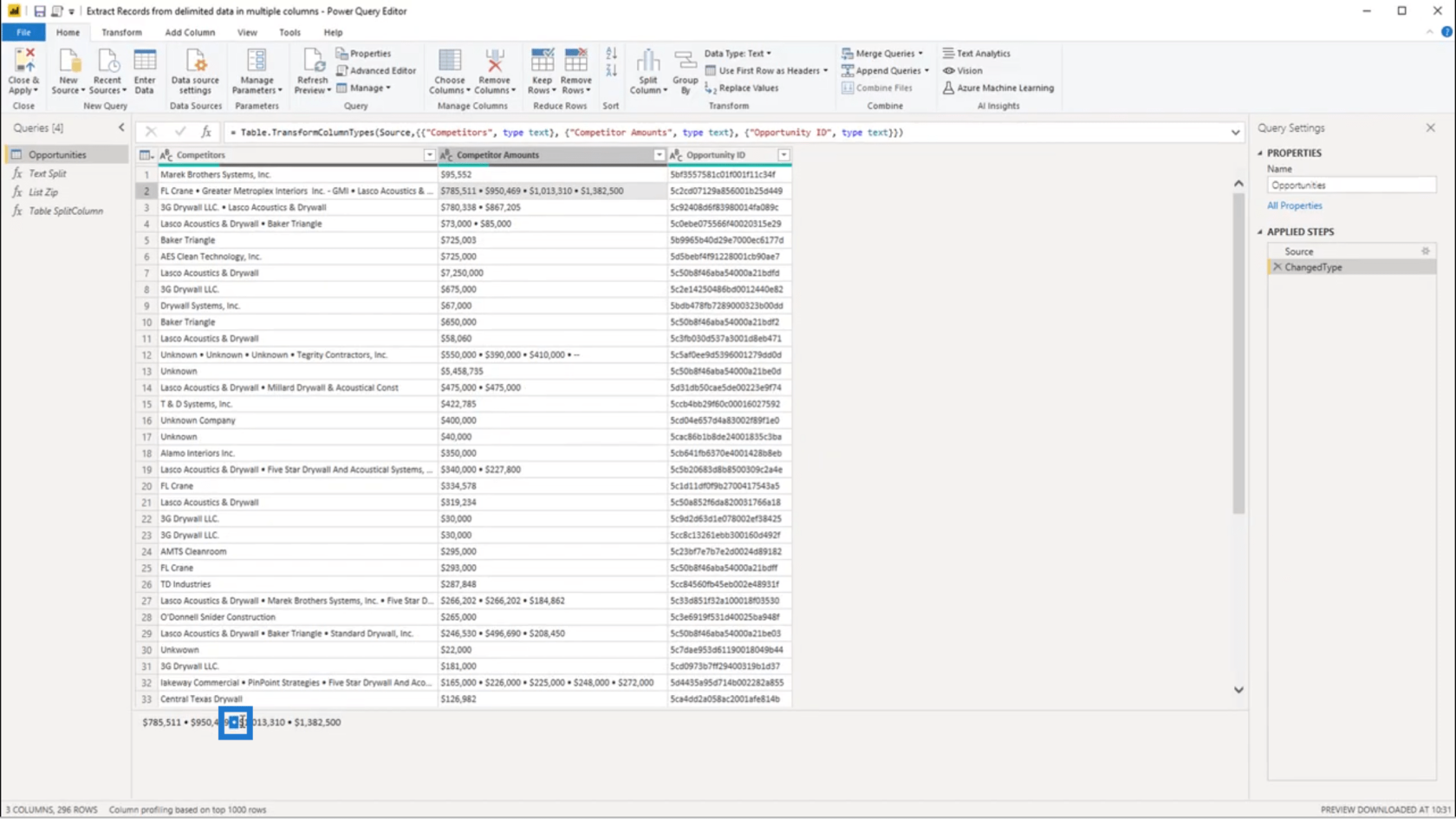Screen dimensions: 1456x819
Task: Click the vertical scrollbar down arrow
Action: click(x=1238, y=691)
